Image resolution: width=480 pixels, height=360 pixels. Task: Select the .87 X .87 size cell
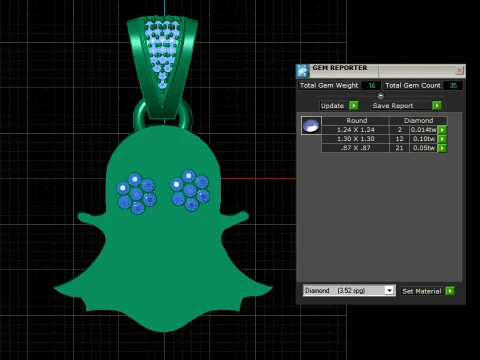tap(355, 148)
